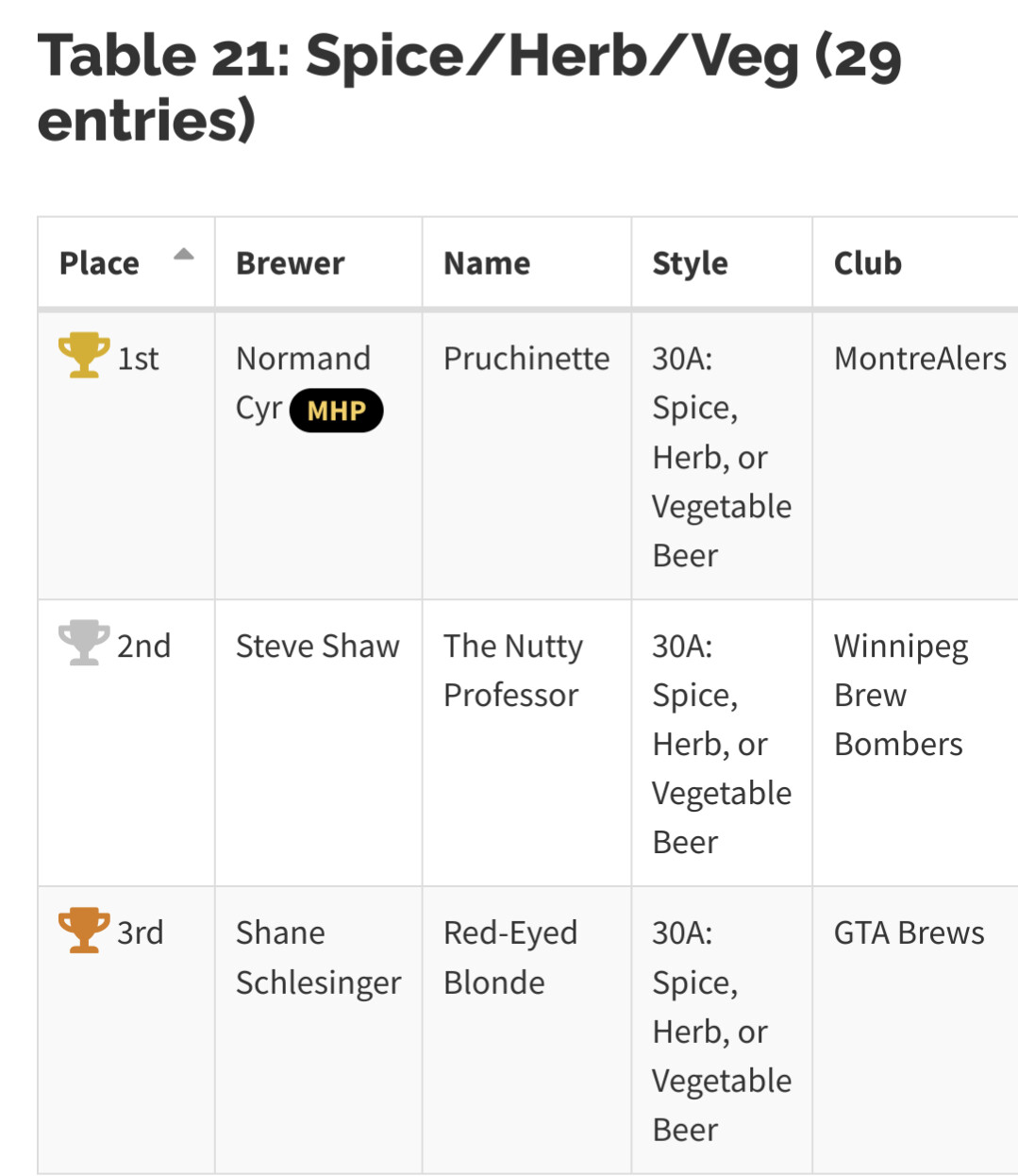Image resolution: width=1018 pixels, height=1176 pixels.
Task: Sort table by Club column header
Action: tap(867, 263)
